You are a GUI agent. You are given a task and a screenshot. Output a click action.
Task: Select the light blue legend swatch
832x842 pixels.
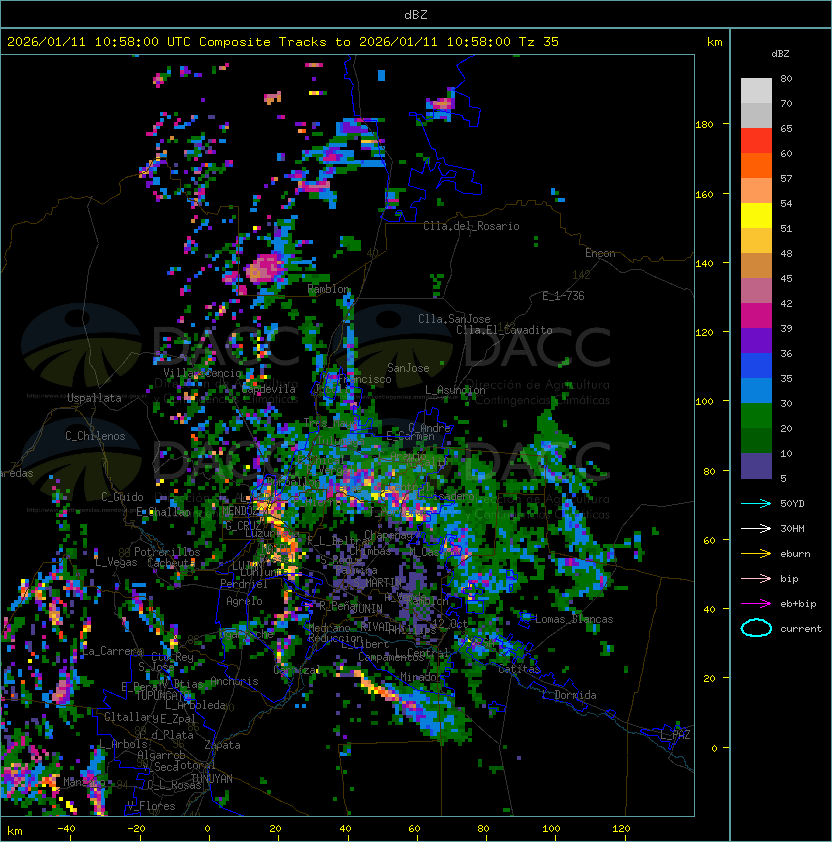coord(756,390)
